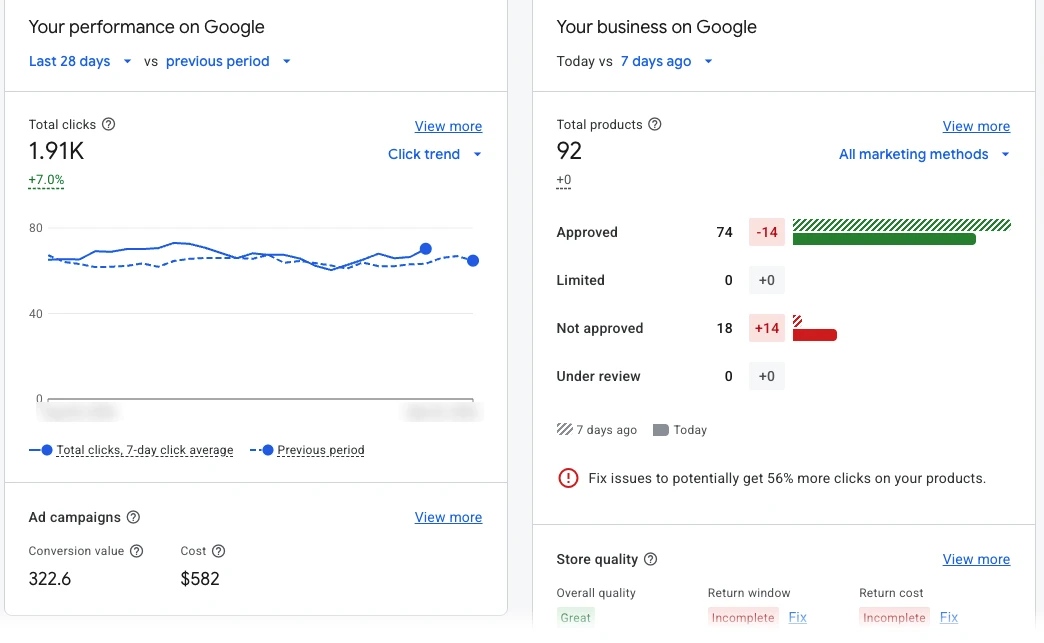Image resolution: width=1044 pixels, height=643 pixels.
Task: Click the Previous period dashed legend marker
Action: click(x=262, y=450)
